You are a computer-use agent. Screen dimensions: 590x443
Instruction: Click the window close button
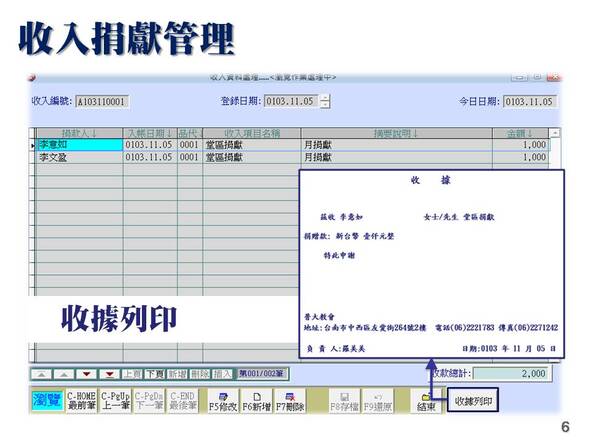click(553, 77)
